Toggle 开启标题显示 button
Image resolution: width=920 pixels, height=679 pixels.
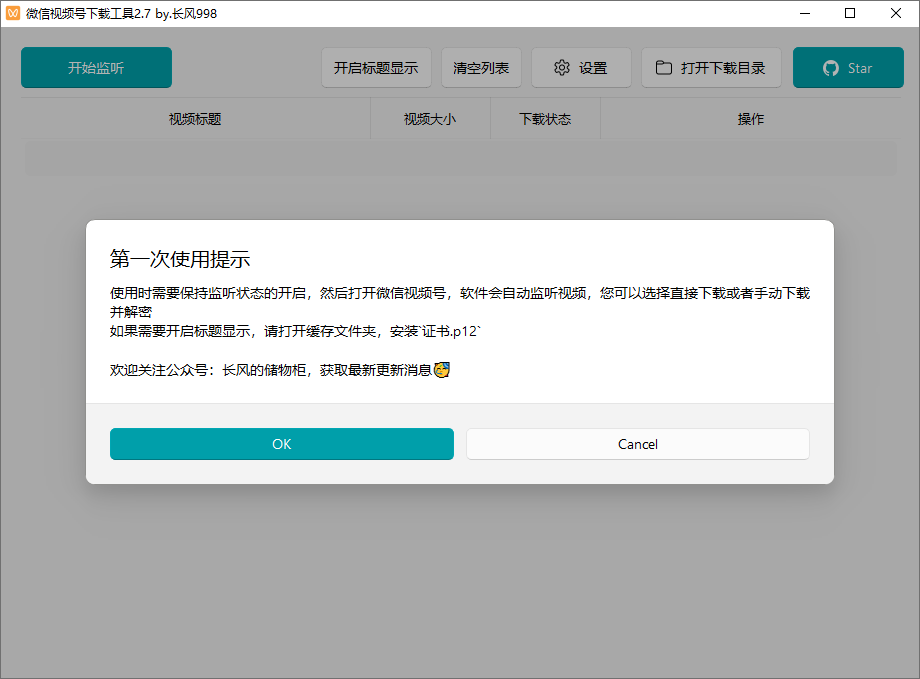click(376, 67)
